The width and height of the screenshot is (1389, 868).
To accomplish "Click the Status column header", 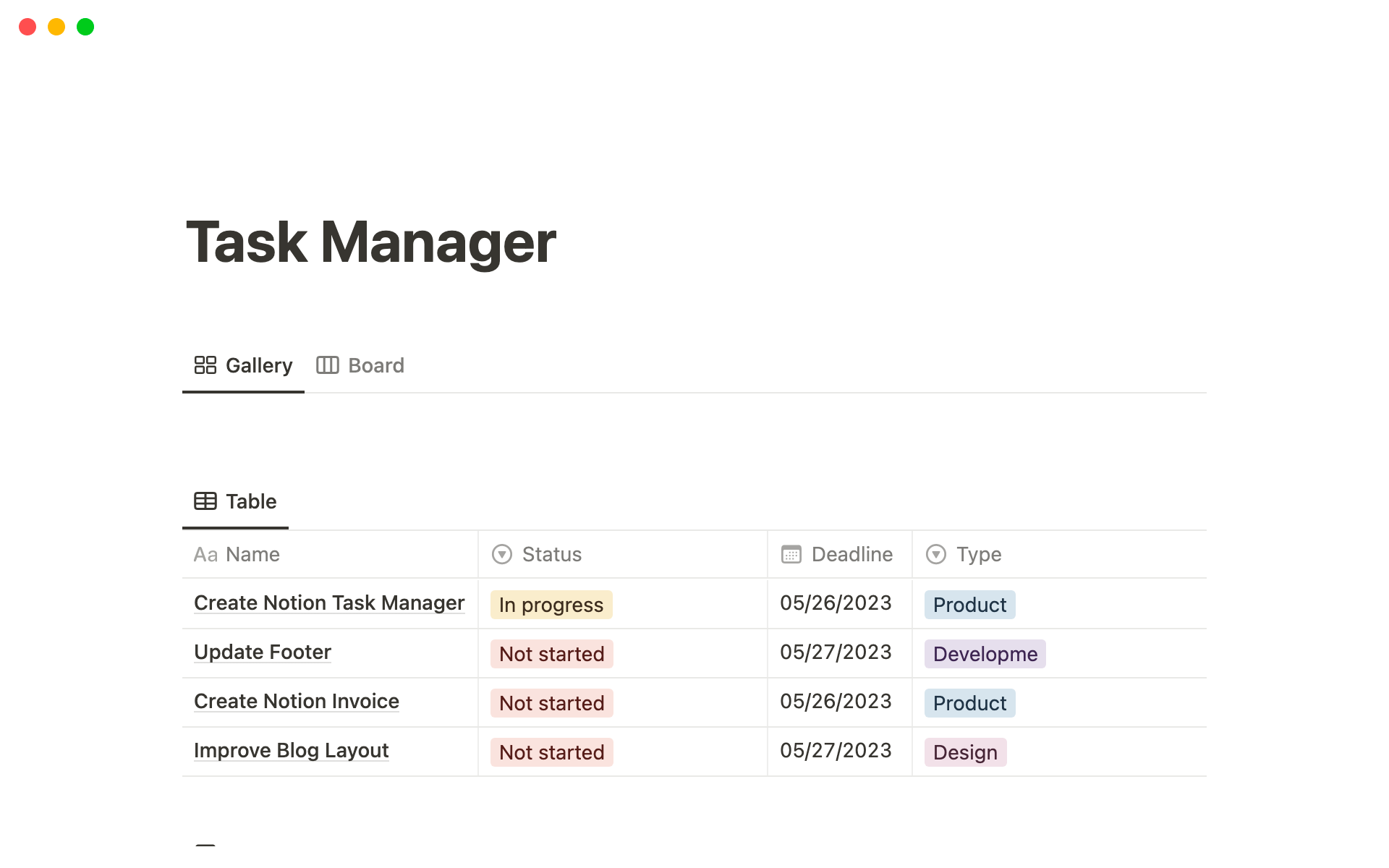I will [x=551, y=555].
